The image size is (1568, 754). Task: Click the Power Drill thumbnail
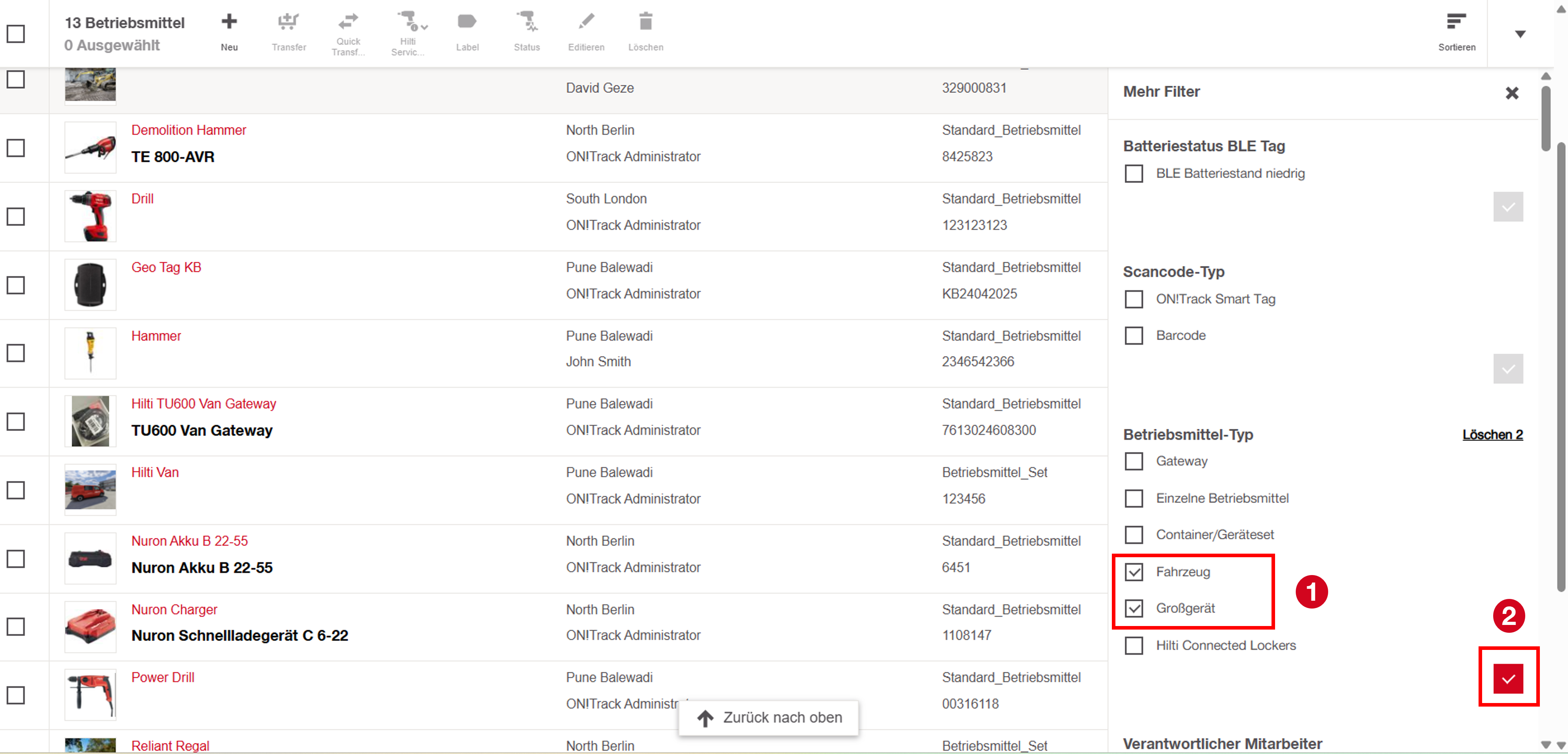[x=90, y=695]
